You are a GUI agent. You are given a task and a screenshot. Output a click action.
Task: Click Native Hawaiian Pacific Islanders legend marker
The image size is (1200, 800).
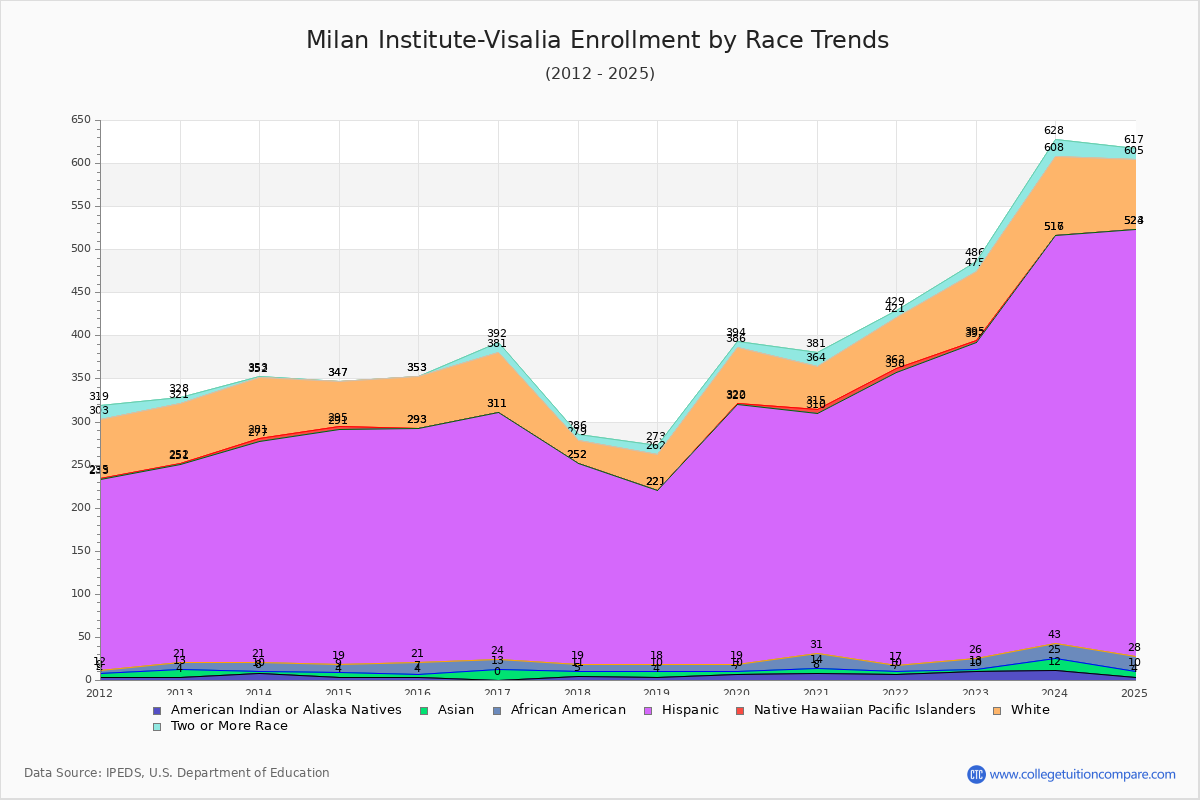[739, 710]
